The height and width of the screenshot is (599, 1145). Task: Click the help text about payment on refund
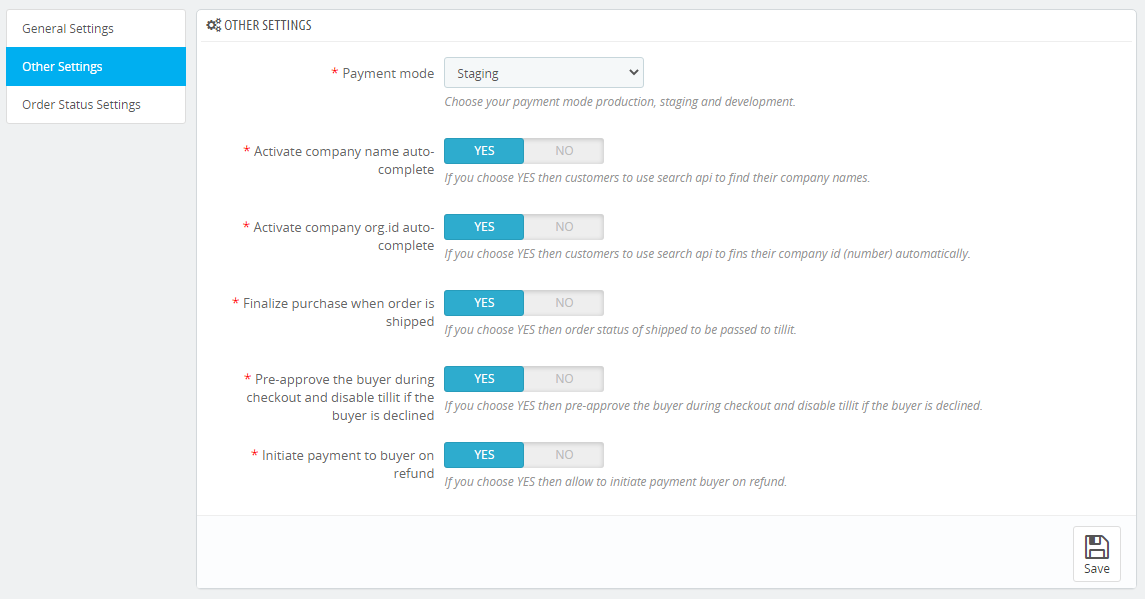616,481
